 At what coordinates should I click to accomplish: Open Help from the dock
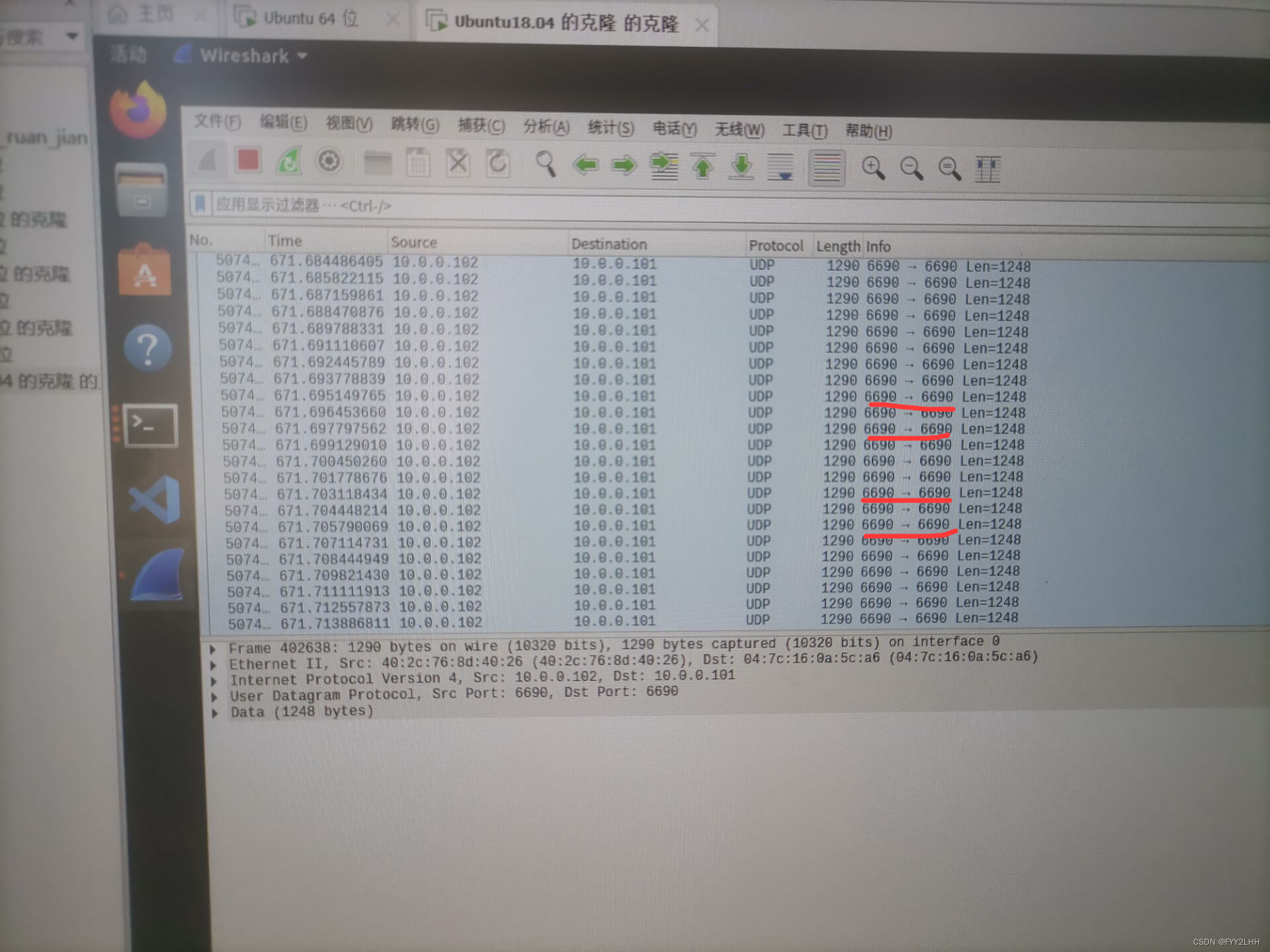click(x=148, y=348)
